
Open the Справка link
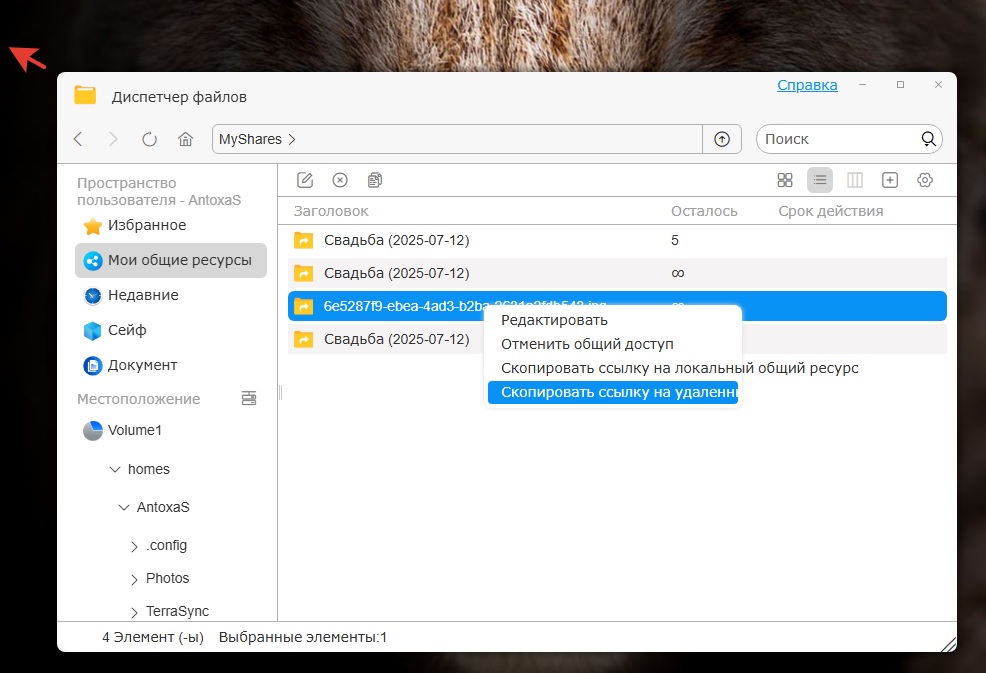(807, 85)
